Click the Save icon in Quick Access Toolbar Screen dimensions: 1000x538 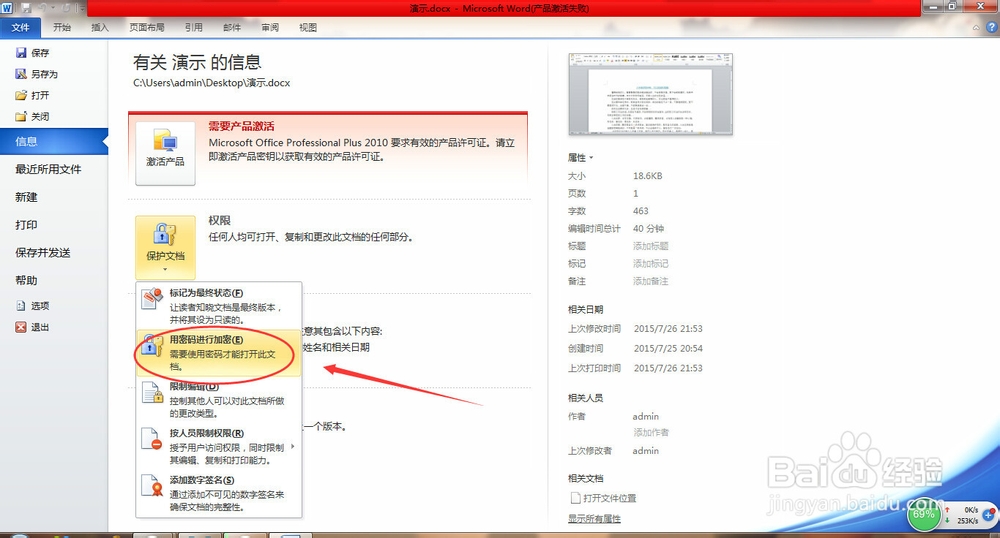point(26,8)
